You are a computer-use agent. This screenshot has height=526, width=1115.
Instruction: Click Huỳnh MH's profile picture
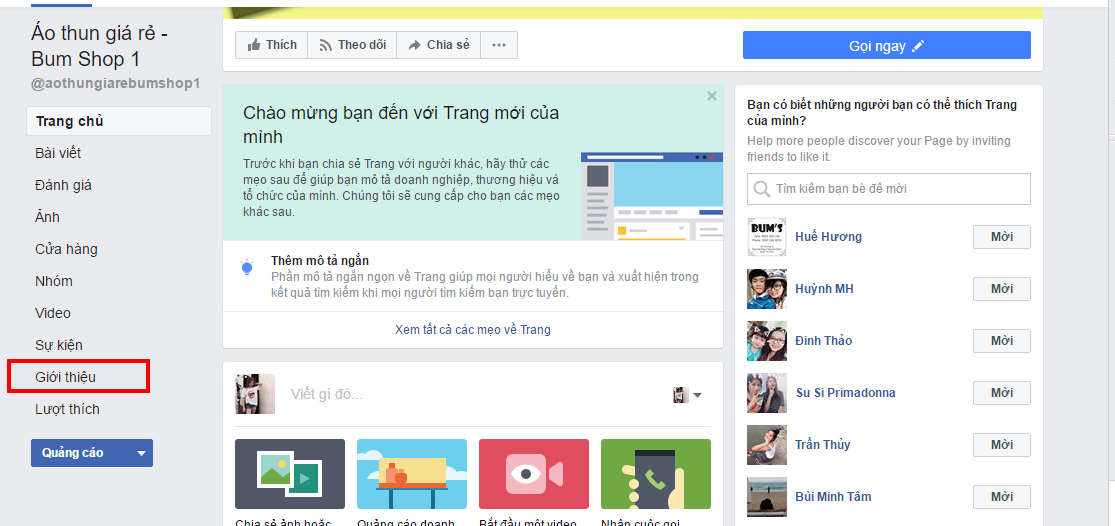click(767, 289)
